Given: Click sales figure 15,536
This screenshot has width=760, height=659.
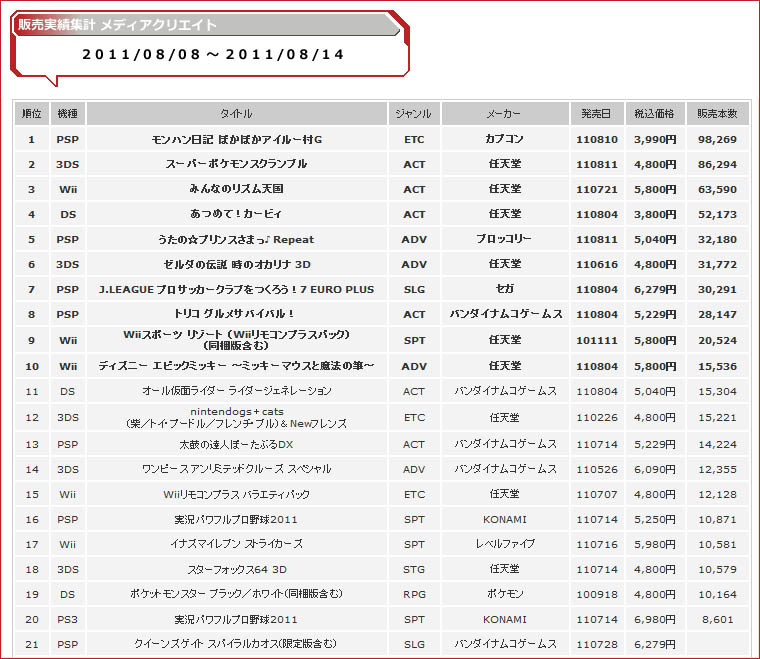Looking at the screenshot, I should pos(717,366).
